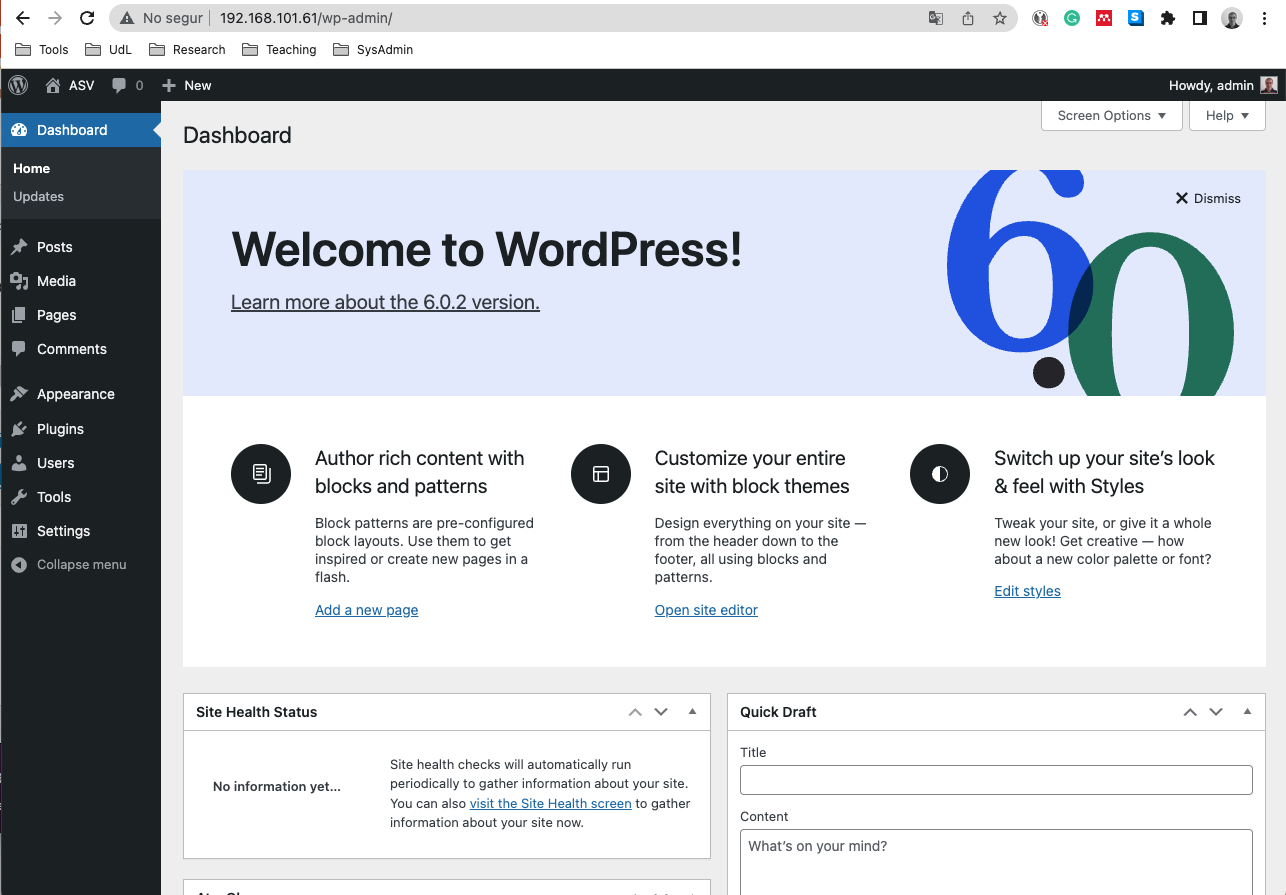Click the Open site editor link
The width and height of the screenshot is (1286, 895).
[706, 610]
